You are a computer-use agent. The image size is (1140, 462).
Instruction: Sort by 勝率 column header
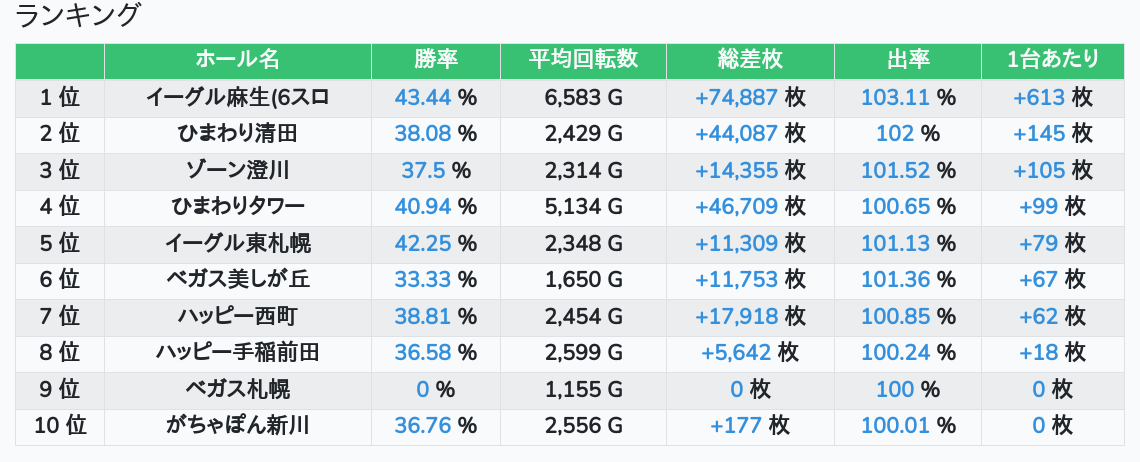pos(435,60)
